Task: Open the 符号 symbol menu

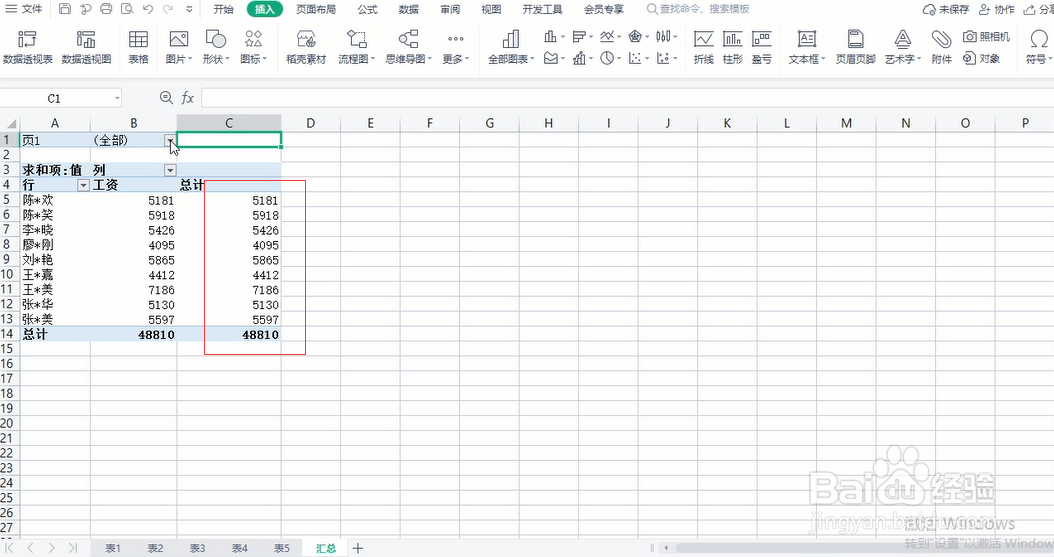Action: coord(1039,46)
